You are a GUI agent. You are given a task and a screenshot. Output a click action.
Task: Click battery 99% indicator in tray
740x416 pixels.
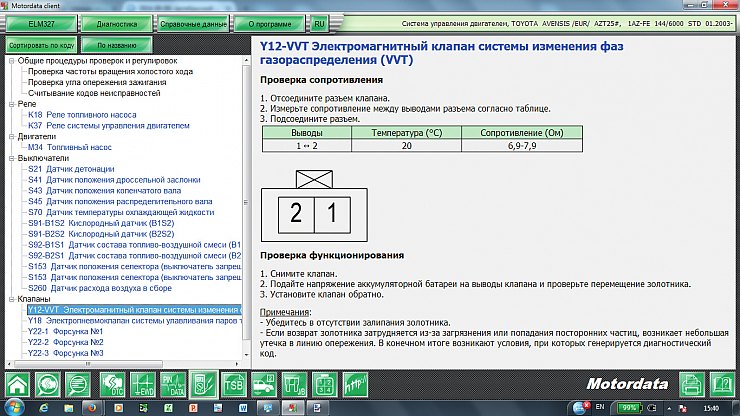click(629, 408)
